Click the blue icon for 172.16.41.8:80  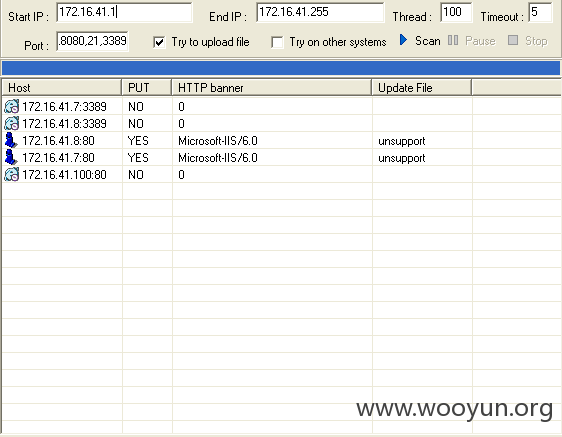11,141
